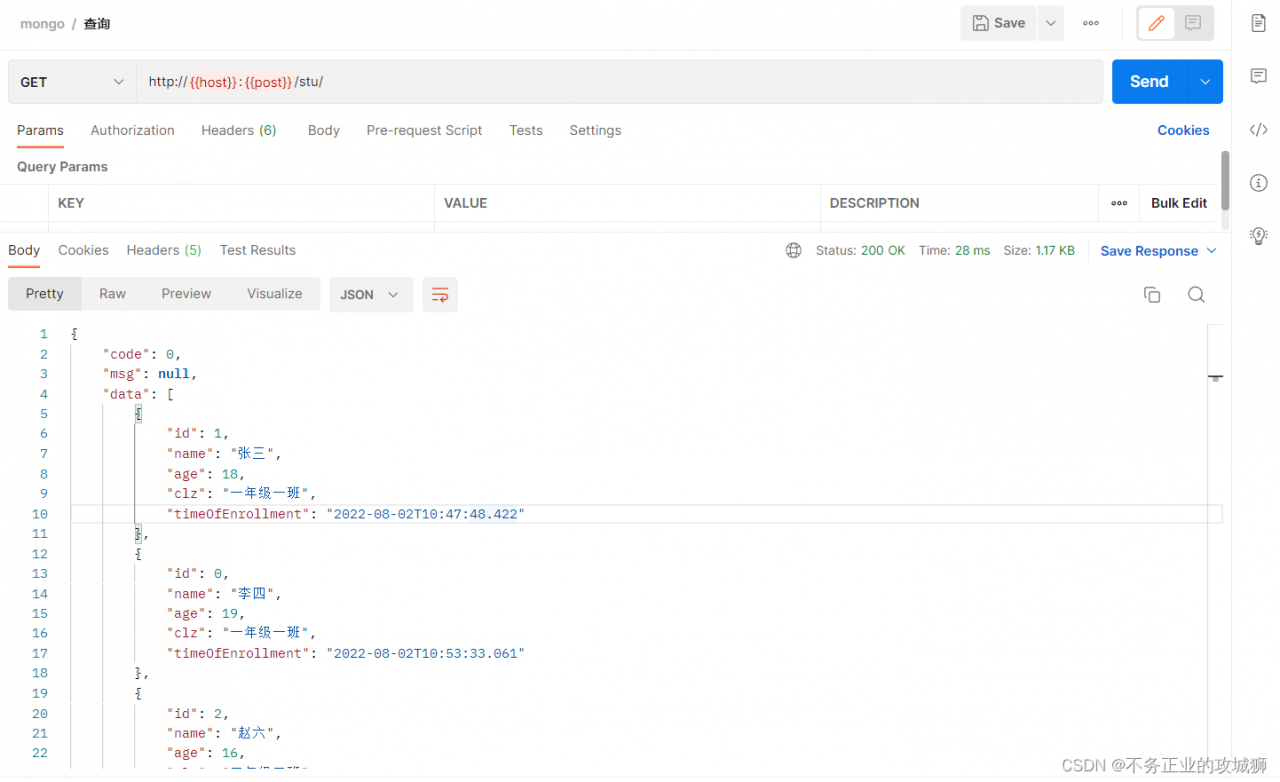Image resolution: width=1280 pixels, height=782 pixels.
Task: Click the Status: 200 OK indicator
Action: 860,251
